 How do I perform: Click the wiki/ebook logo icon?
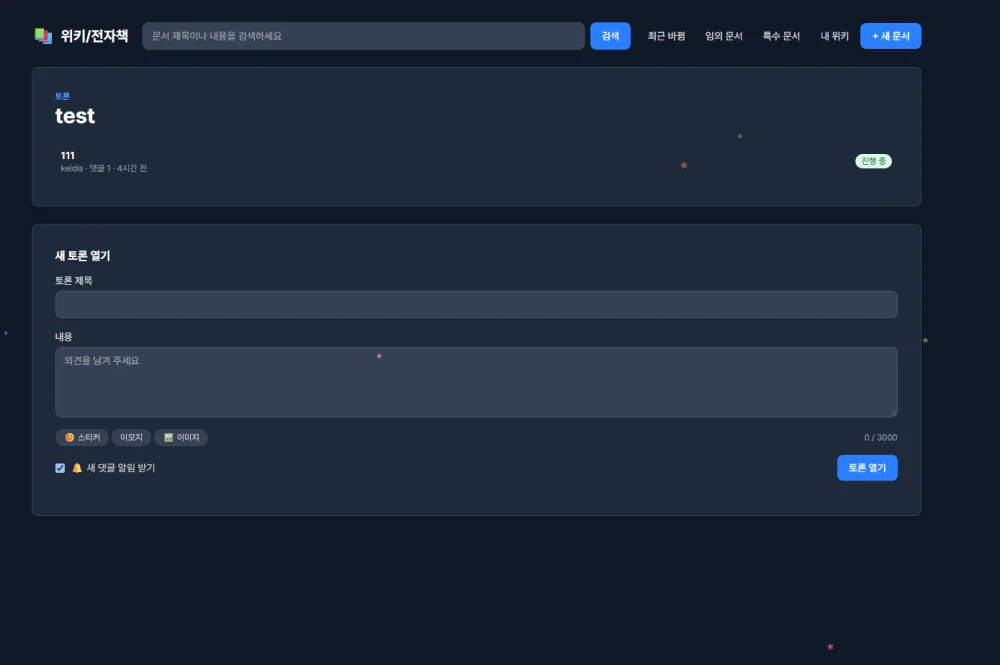43,36
